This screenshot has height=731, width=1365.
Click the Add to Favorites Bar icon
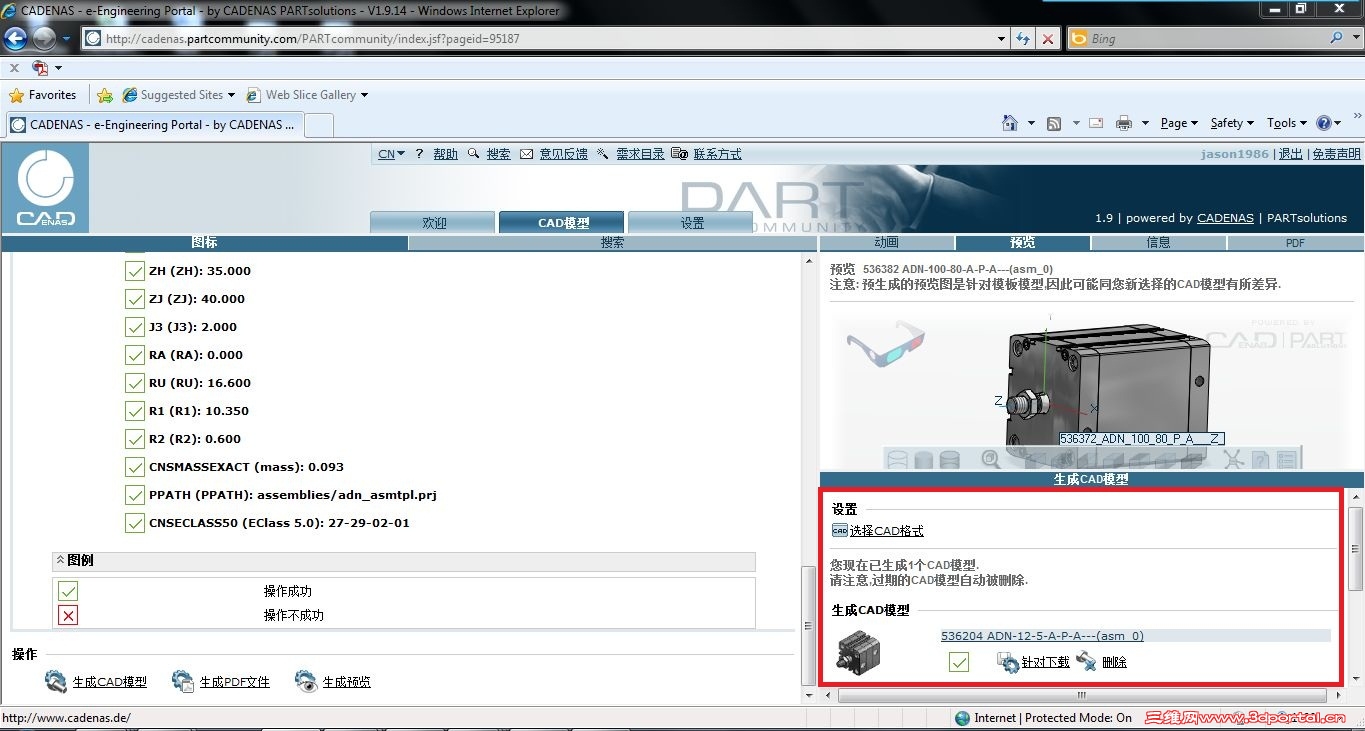pyautogui.click(x=105, y=95)
